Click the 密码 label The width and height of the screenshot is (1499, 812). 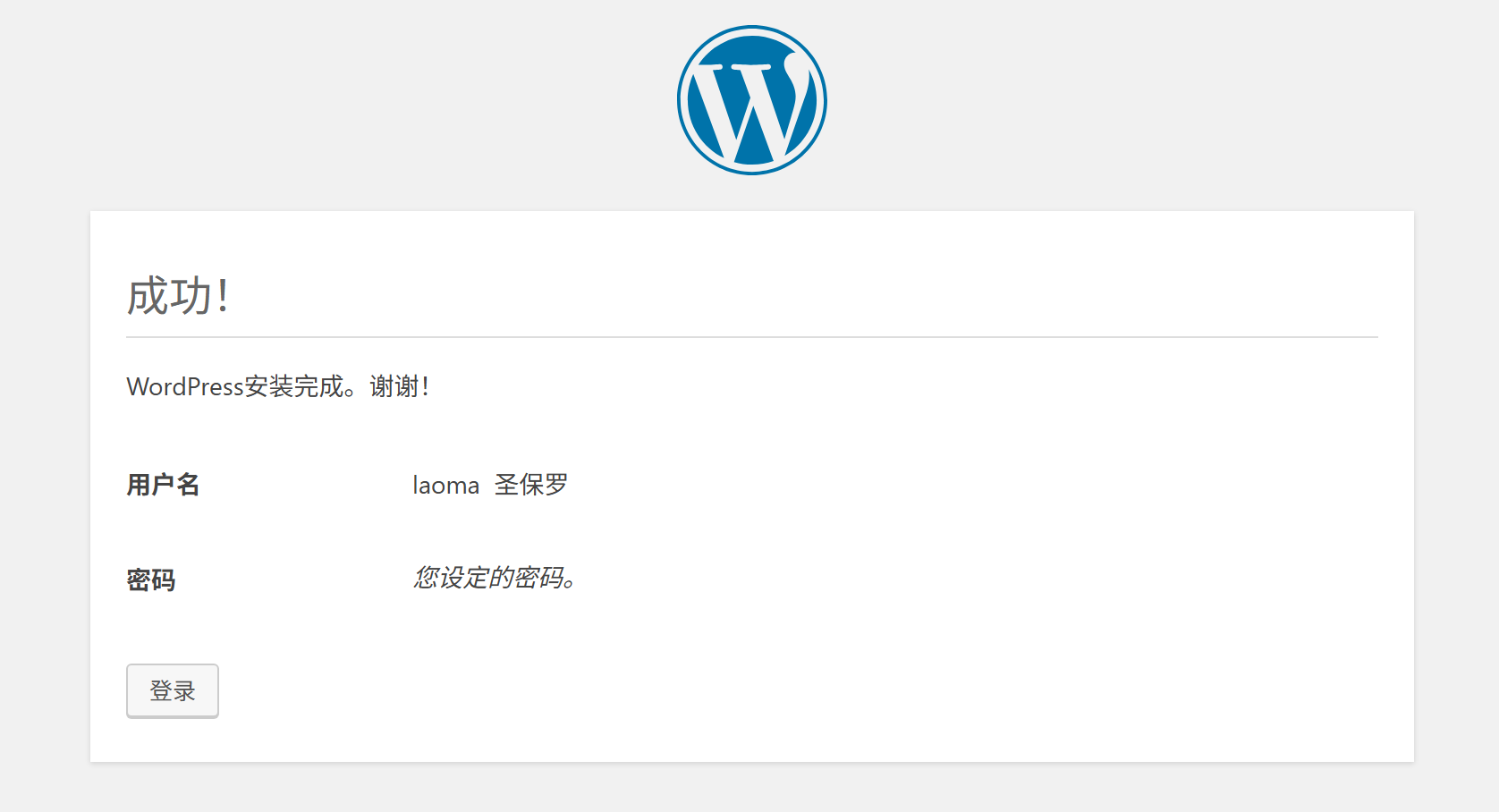[x=151, y=579]
